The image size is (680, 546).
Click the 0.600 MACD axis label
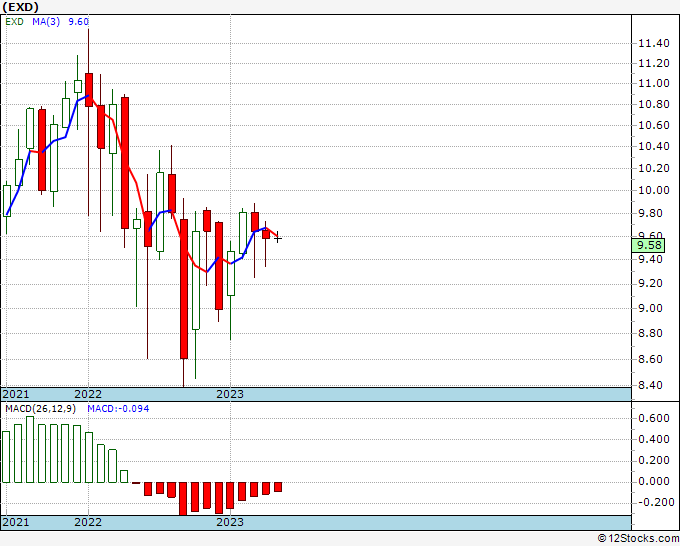click(654, 418)
